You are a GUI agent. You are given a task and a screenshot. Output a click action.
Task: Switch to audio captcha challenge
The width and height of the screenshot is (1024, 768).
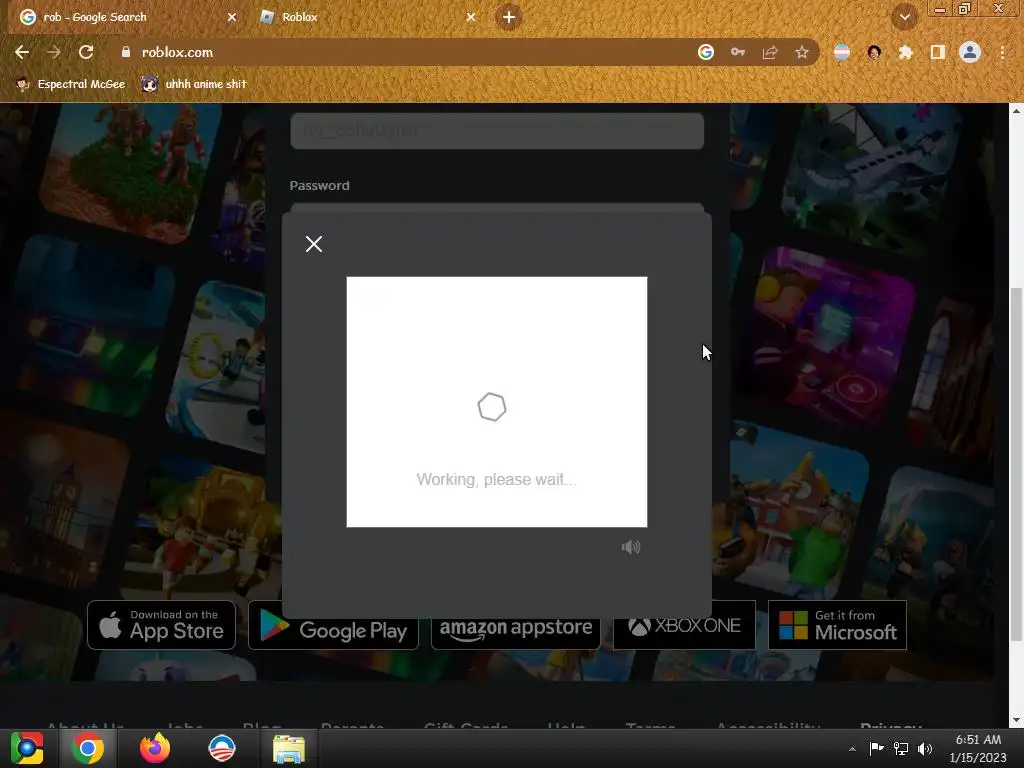click(630, 547)
